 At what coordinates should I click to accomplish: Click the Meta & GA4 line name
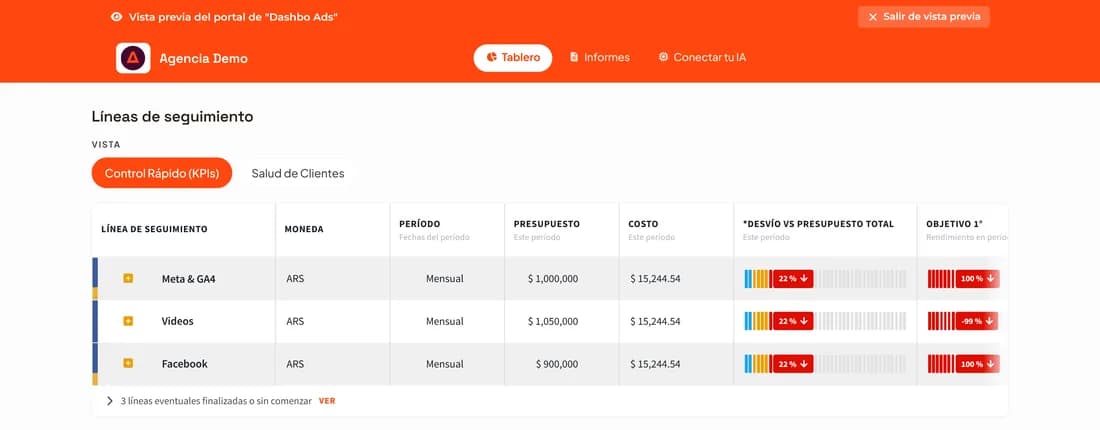click(189, 278)
